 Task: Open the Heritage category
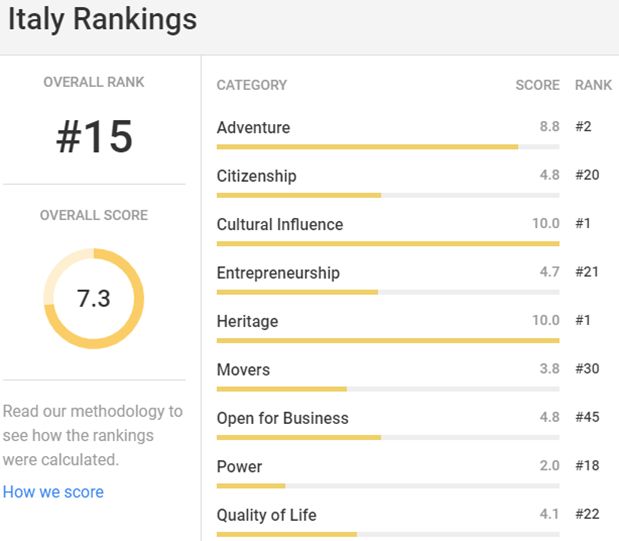click(x=247, y=322)
